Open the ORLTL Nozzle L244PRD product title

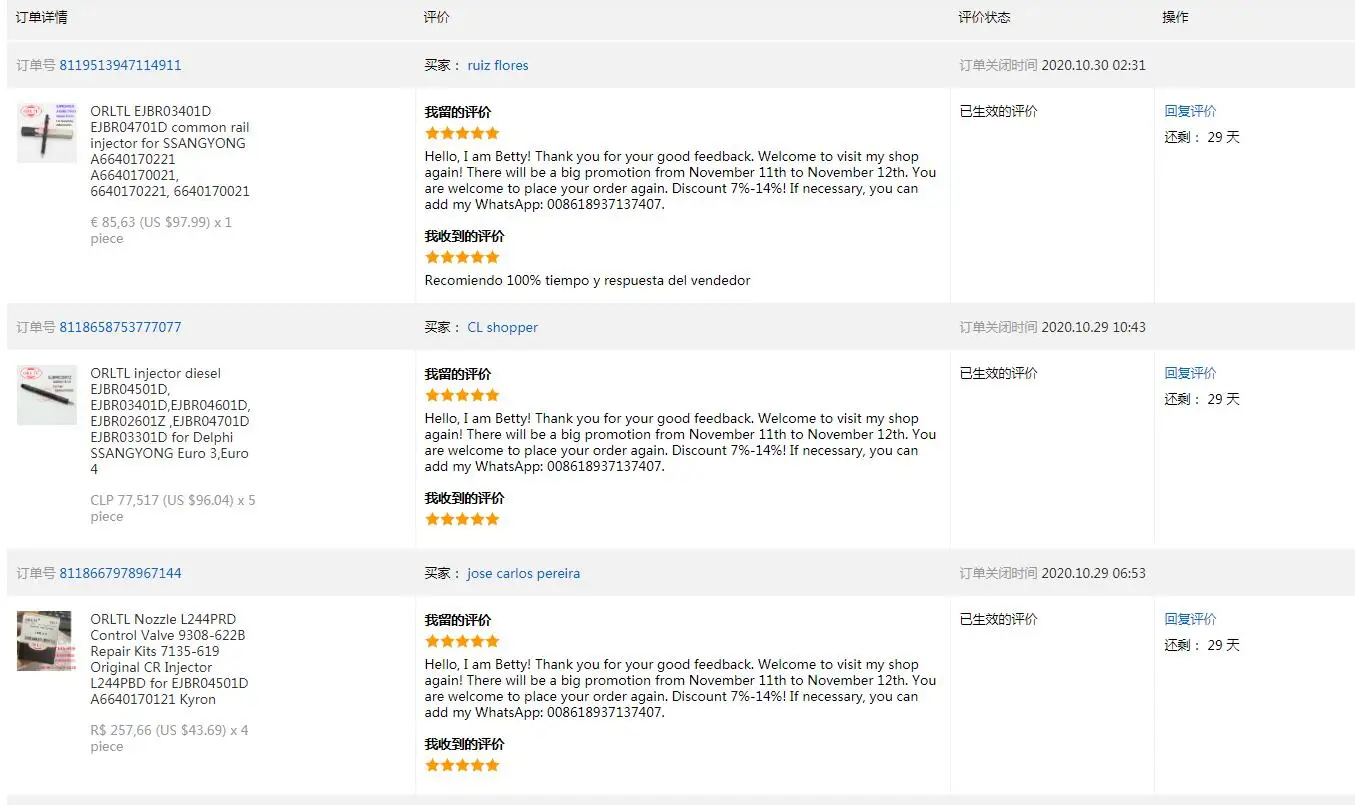tap(169, 658)
